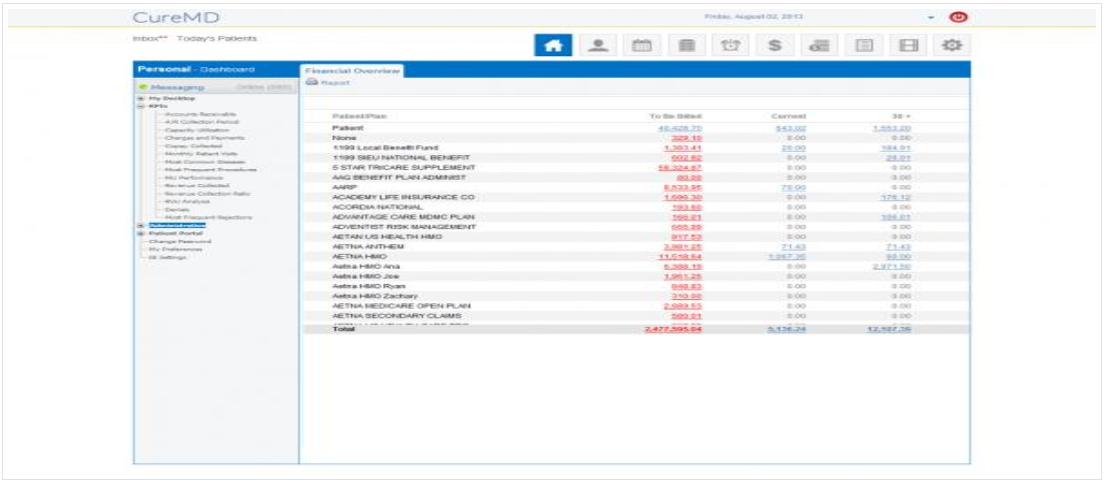Screen dimensions: 1107x483
Task: Open the 2,971.50 amount for Aetna HMO Ana
Action: [892, 266]
